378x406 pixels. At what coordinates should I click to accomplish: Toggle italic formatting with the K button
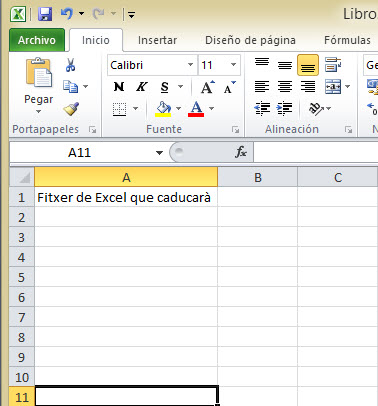point(142,87)
